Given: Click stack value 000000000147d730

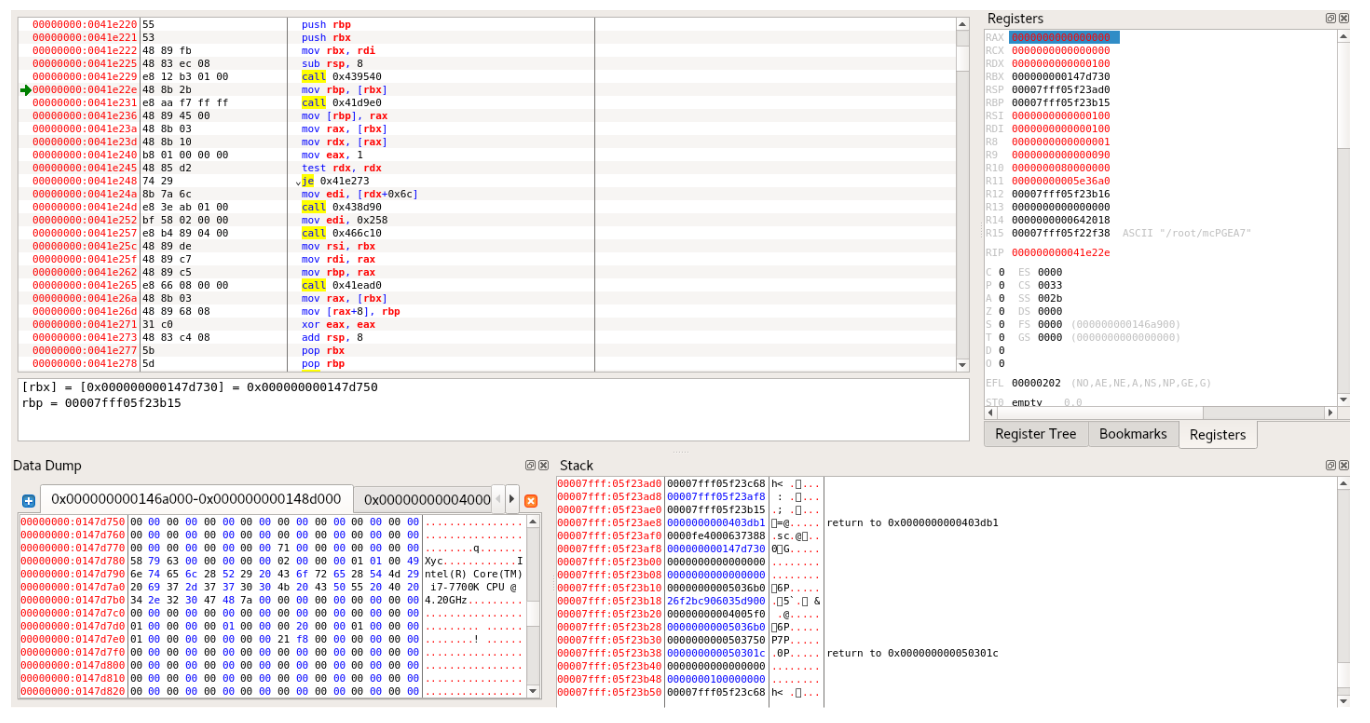Looking at the screenshot, I should (x=716, y=548).
